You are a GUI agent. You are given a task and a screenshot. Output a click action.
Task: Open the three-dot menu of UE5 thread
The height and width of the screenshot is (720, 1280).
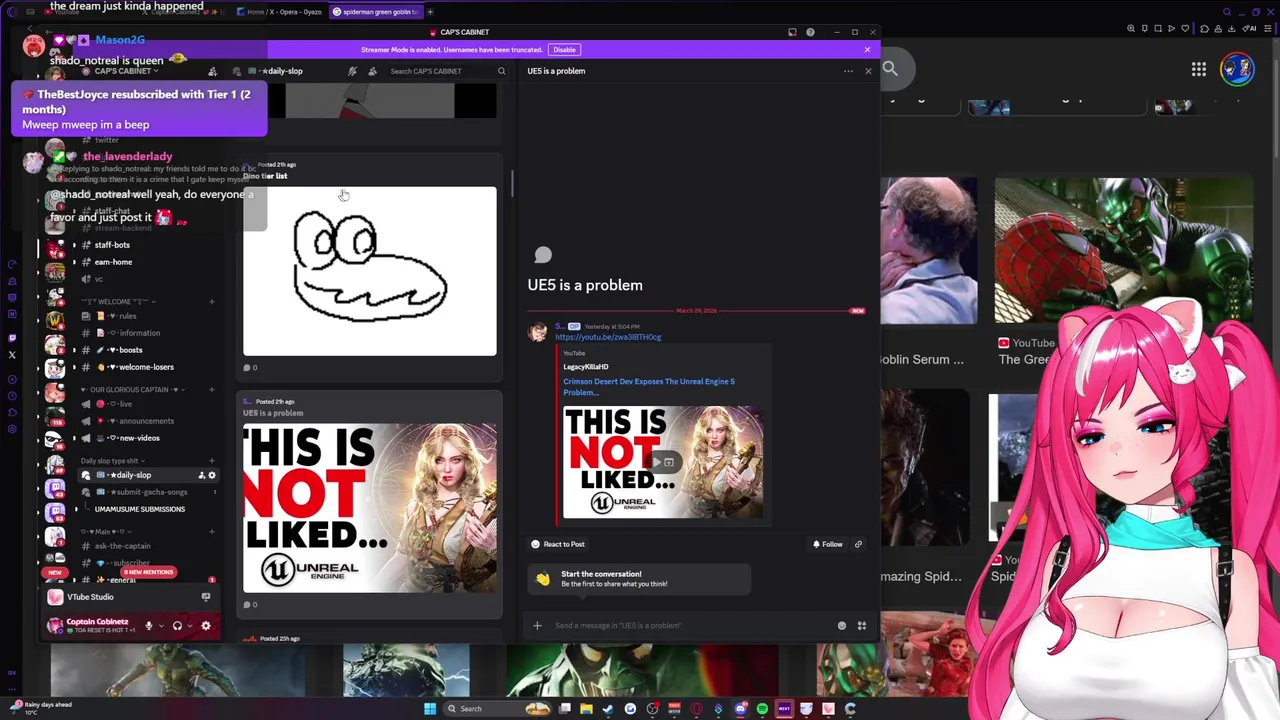pyautogui.click(x=848, y=71)
